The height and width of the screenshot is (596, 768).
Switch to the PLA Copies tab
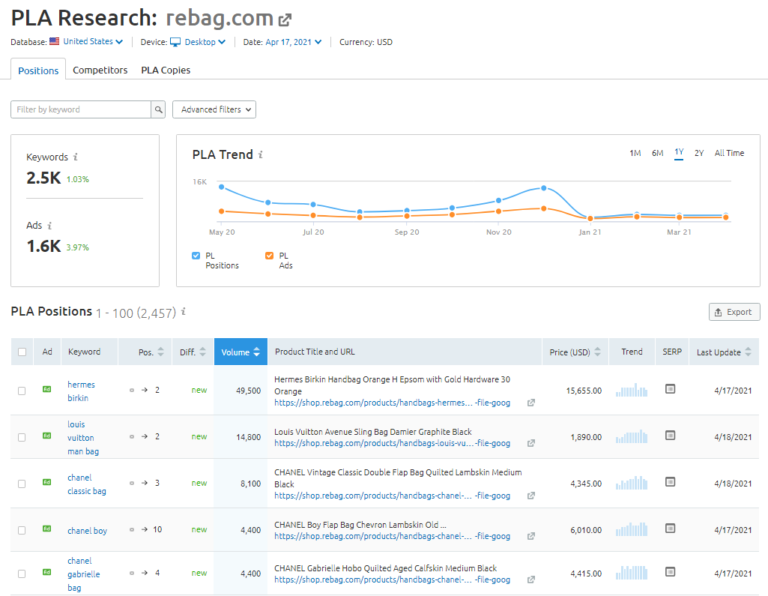(x=166, y=70)
